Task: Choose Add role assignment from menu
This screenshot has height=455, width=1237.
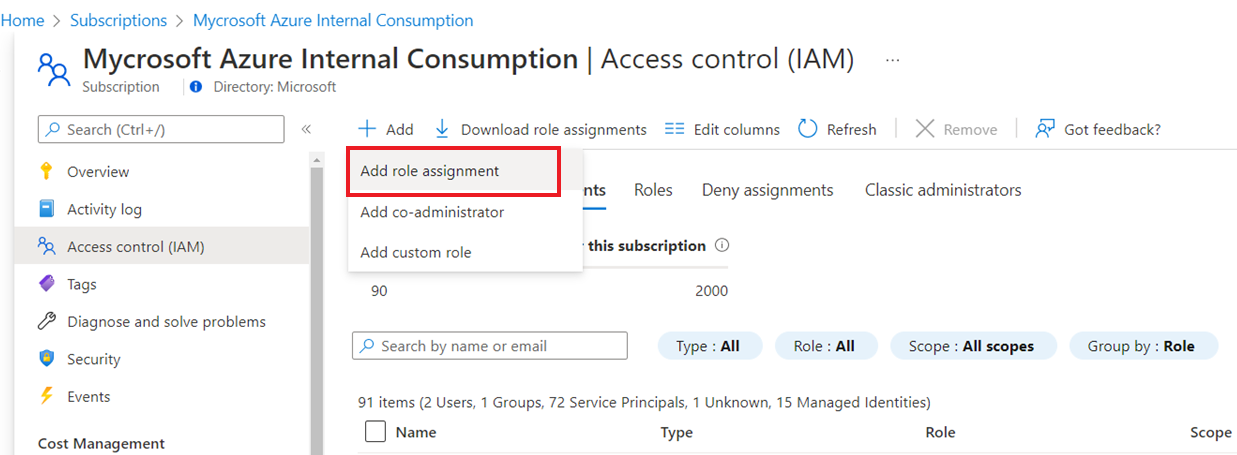Action: (430, 171)
